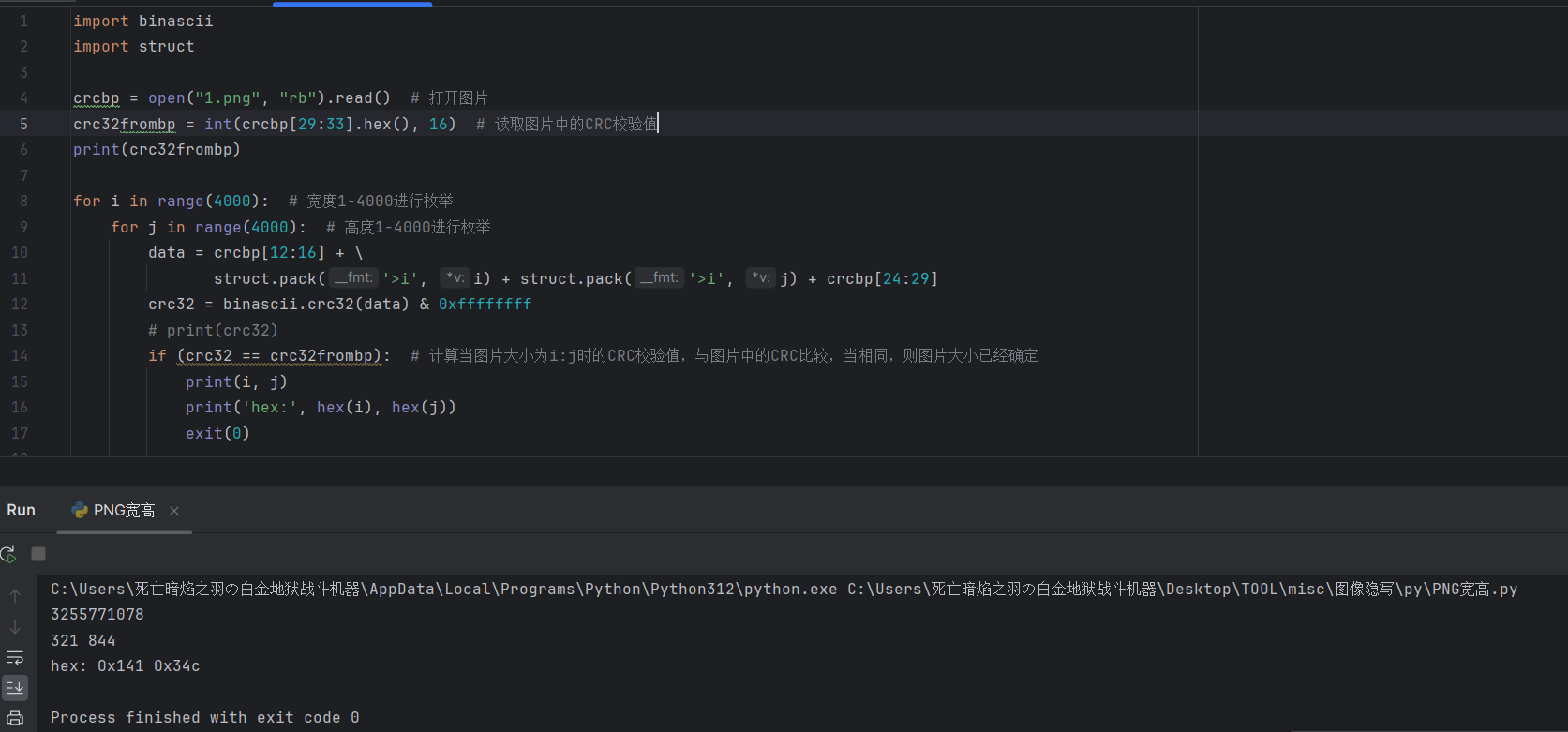1568x732 pixels.
Task: Click the 'hex:' string on line 16
Action: pos(270,407)
